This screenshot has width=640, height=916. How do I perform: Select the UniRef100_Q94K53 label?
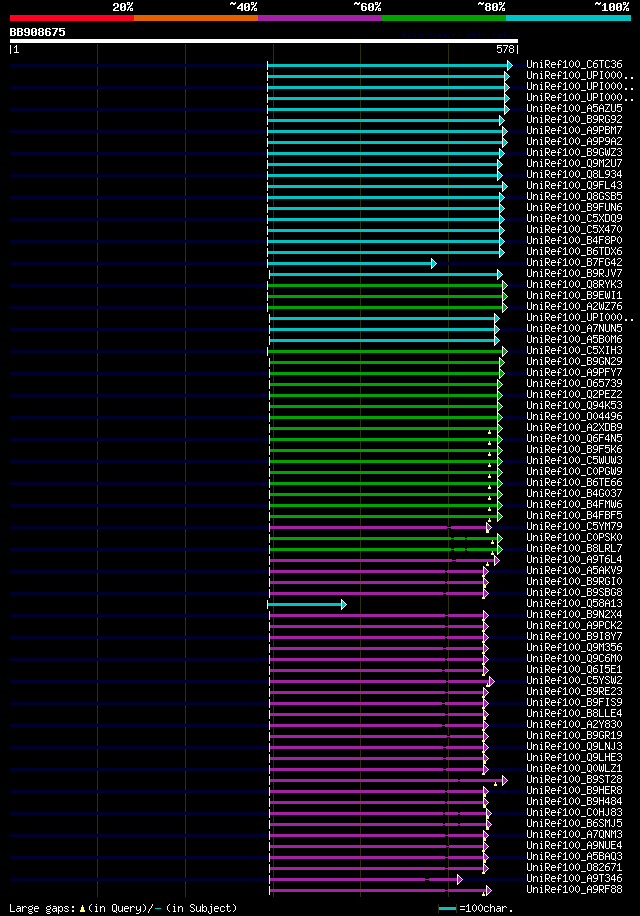574,405
